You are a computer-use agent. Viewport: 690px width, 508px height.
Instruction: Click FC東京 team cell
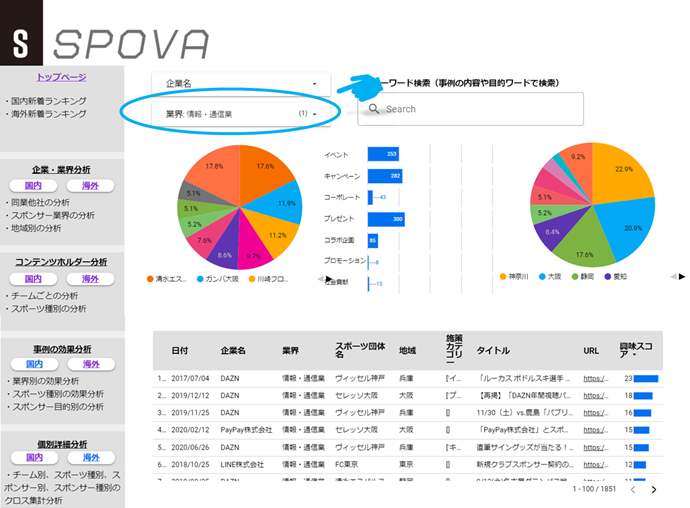346,464
